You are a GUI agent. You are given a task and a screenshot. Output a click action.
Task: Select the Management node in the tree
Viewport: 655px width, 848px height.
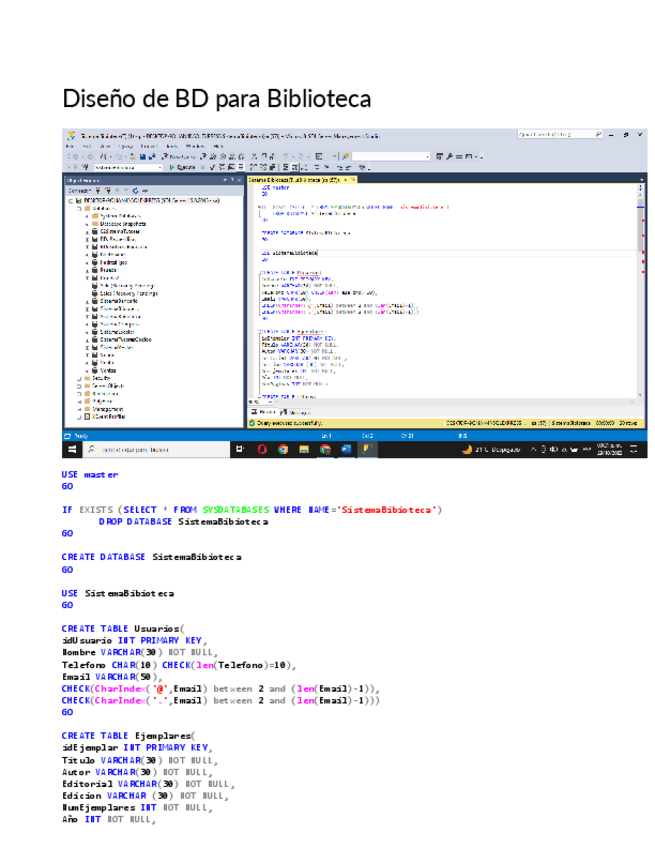(107, 409)
